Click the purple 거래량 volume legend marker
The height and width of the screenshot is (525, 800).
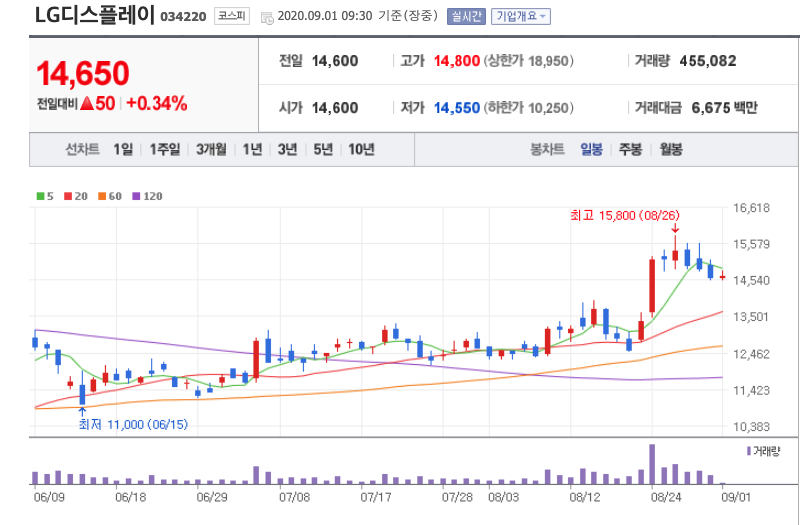[748, 451]
